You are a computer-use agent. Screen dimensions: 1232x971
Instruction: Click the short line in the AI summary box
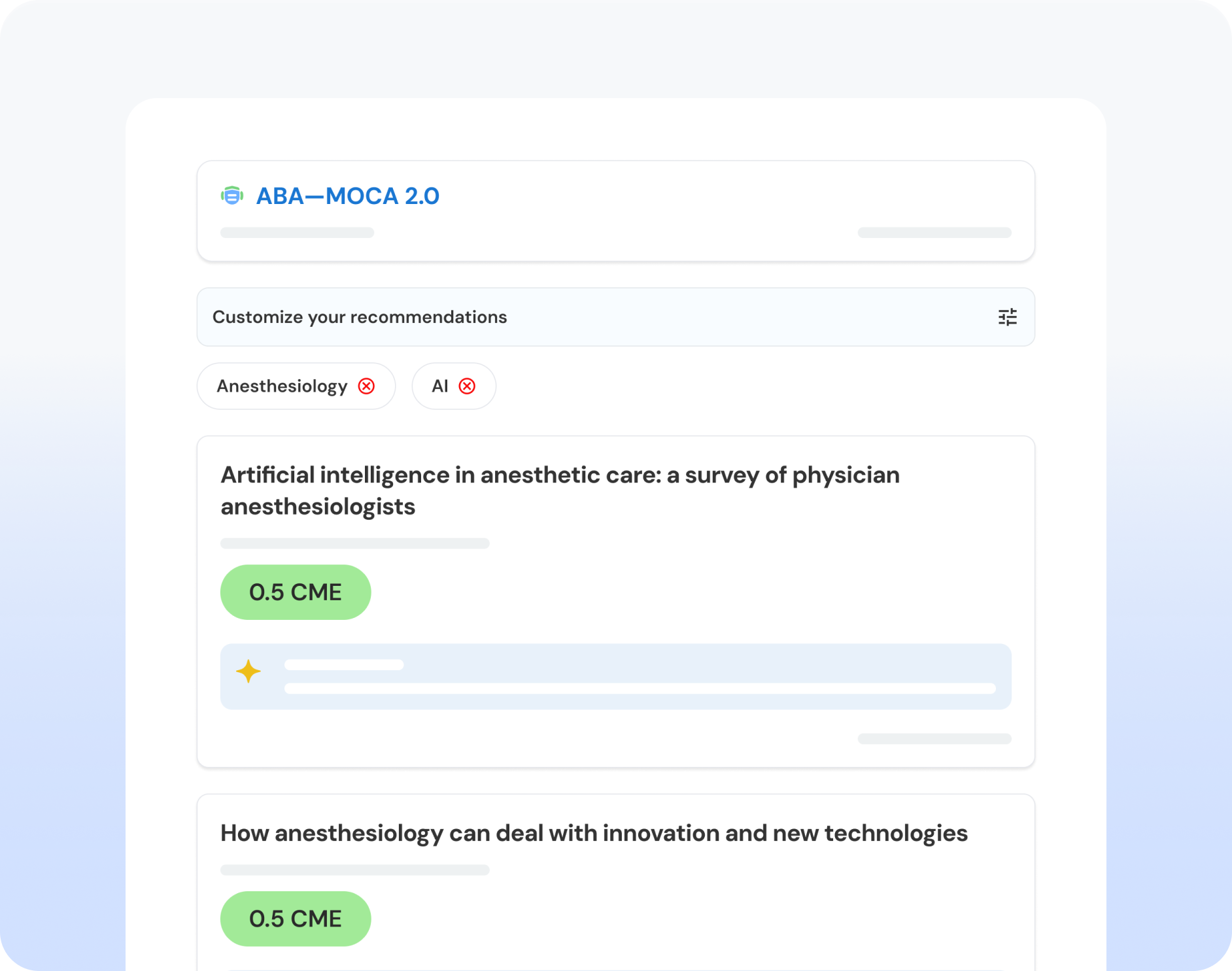click(x=344, y=665)
